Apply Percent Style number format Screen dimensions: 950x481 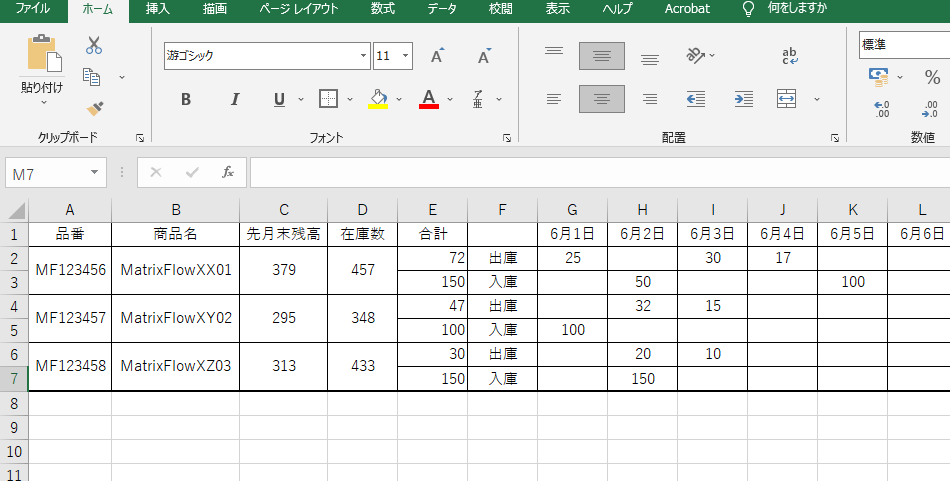[931, 77]
